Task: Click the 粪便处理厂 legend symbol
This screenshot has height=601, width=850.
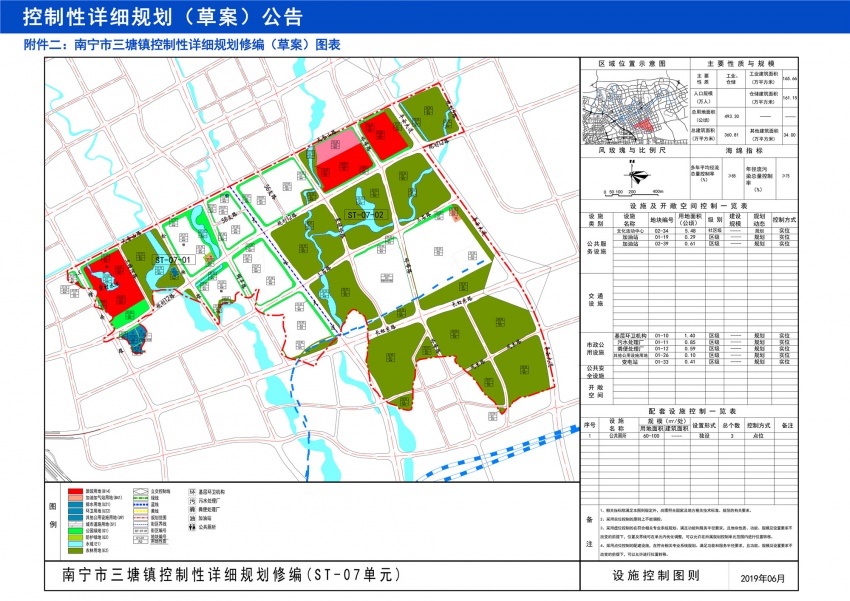Action: [192, 509]
